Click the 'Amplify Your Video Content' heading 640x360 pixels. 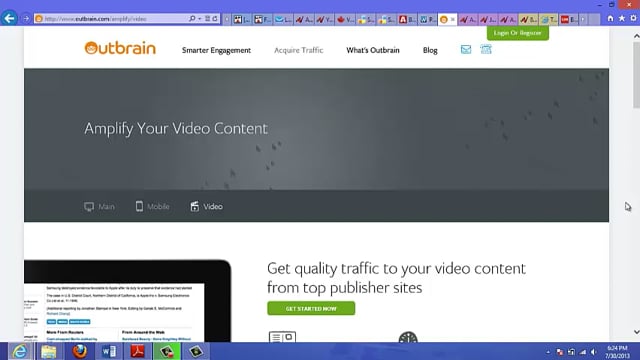click(x=176, y=129)
